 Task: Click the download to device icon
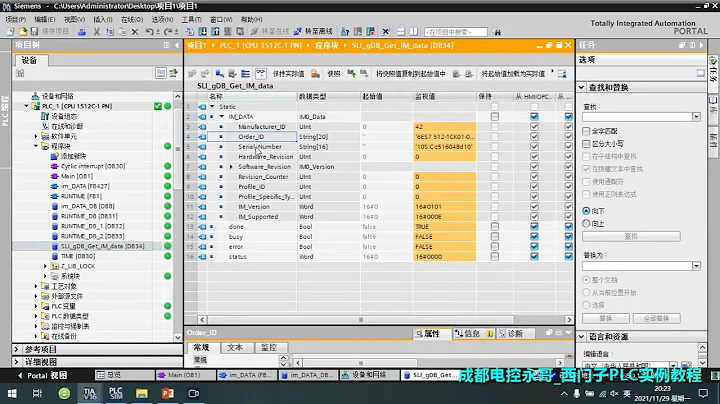click(x=202, y=32)
